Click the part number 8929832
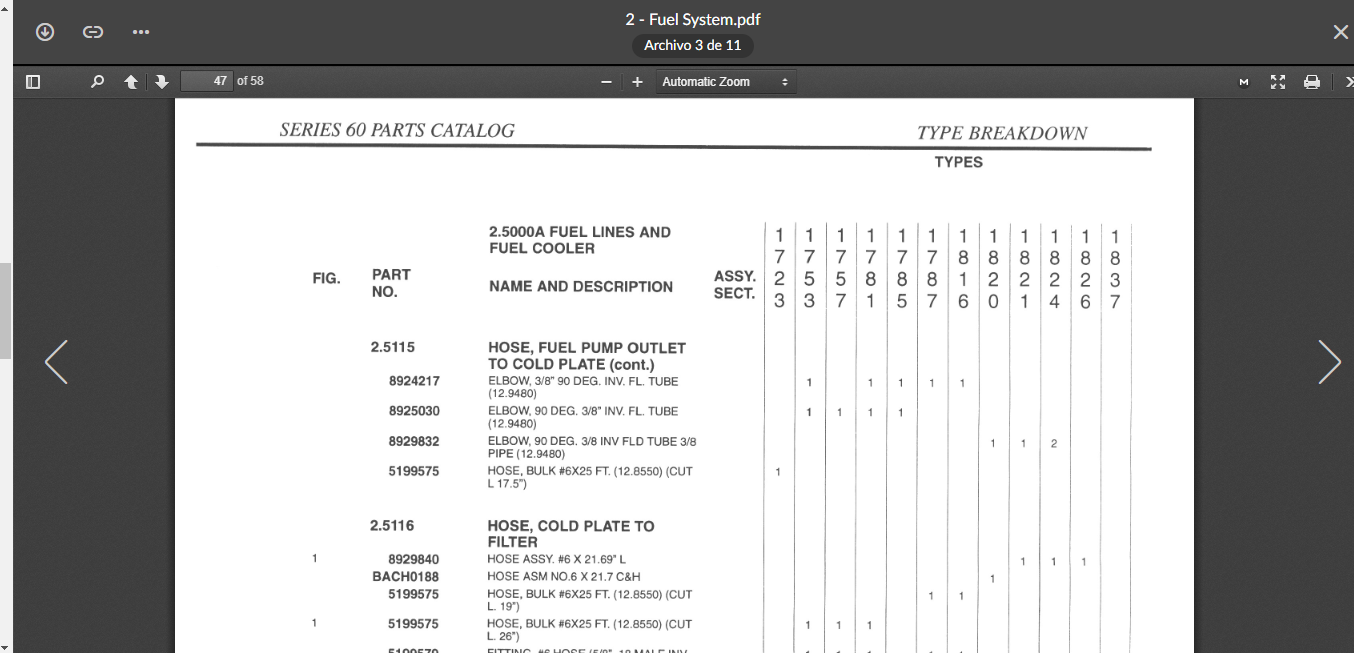The height and width of the screenshot is (653, 1354). pos(414,441)
